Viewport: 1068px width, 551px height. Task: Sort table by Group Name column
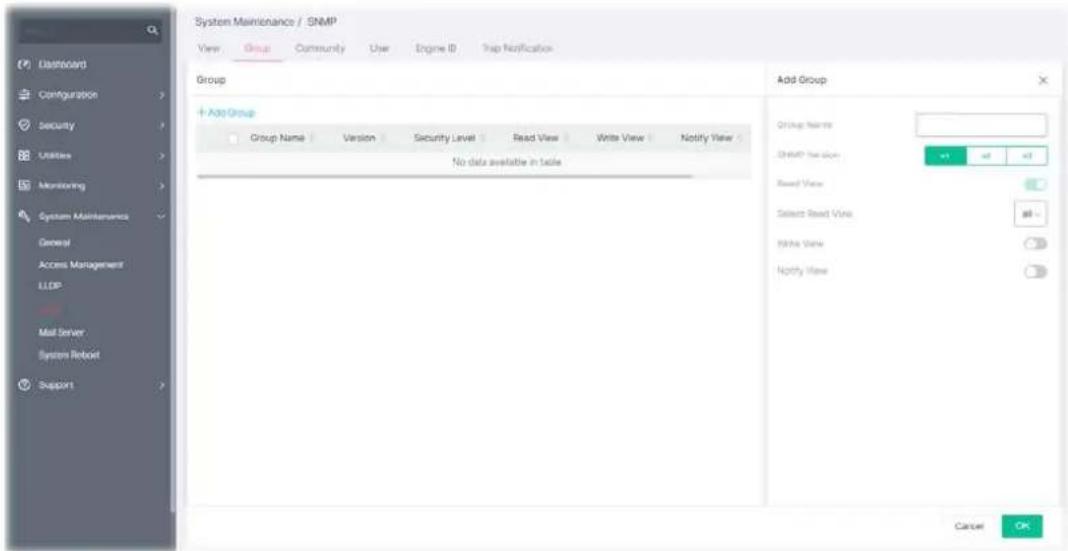(x=311, y=138)
